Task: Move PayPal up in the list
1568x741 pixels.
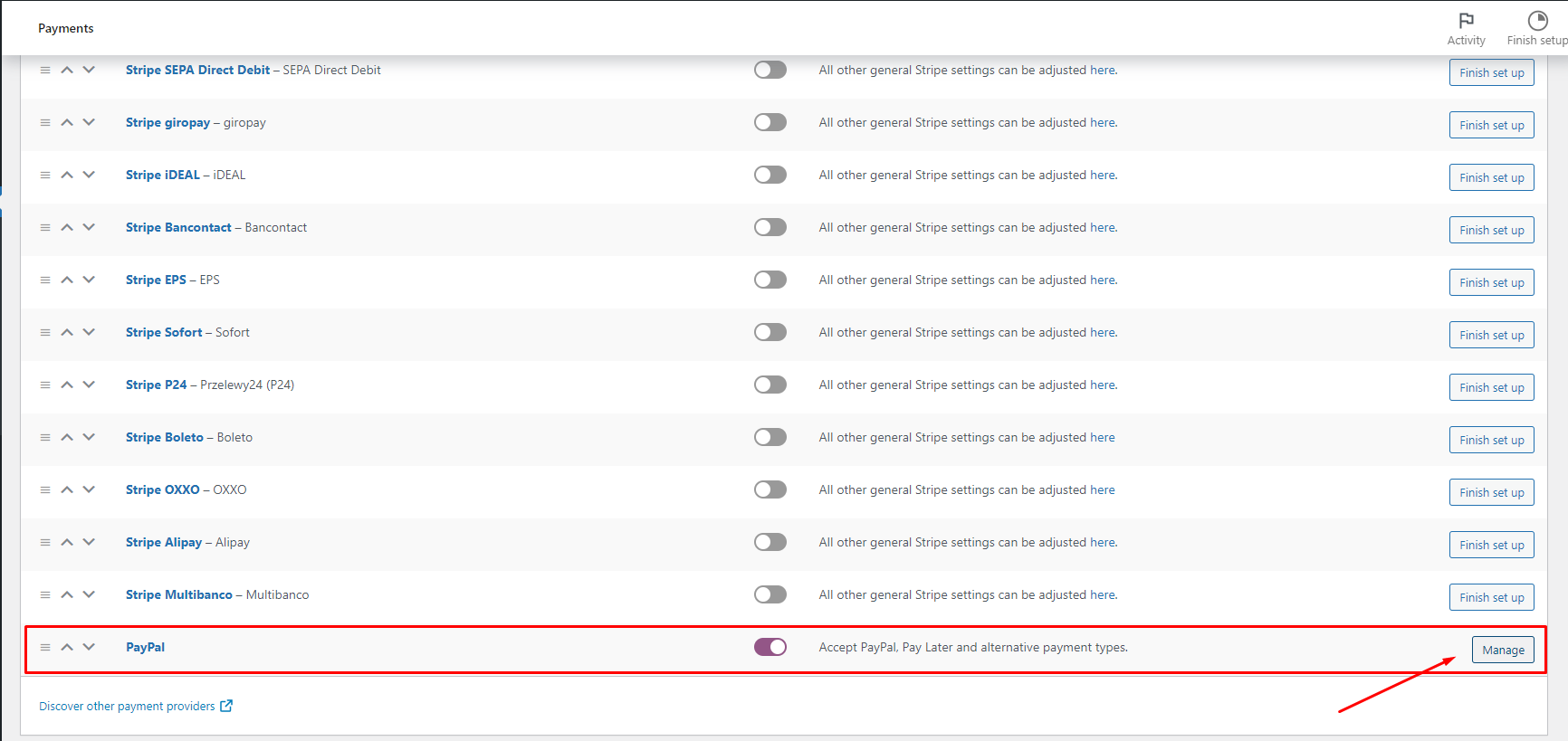Action: (67, 647)
